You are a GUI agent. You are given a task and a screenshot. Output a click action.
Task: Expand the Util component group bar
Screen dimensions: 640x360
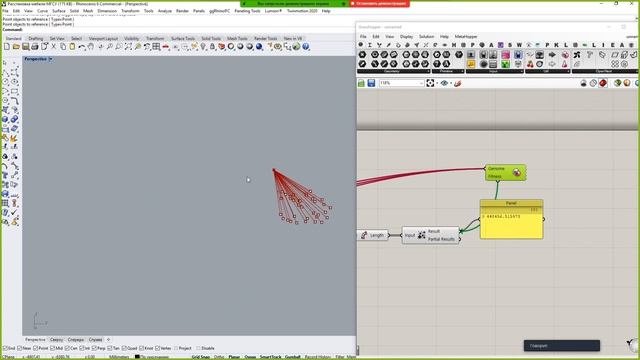tap(548, 71)
